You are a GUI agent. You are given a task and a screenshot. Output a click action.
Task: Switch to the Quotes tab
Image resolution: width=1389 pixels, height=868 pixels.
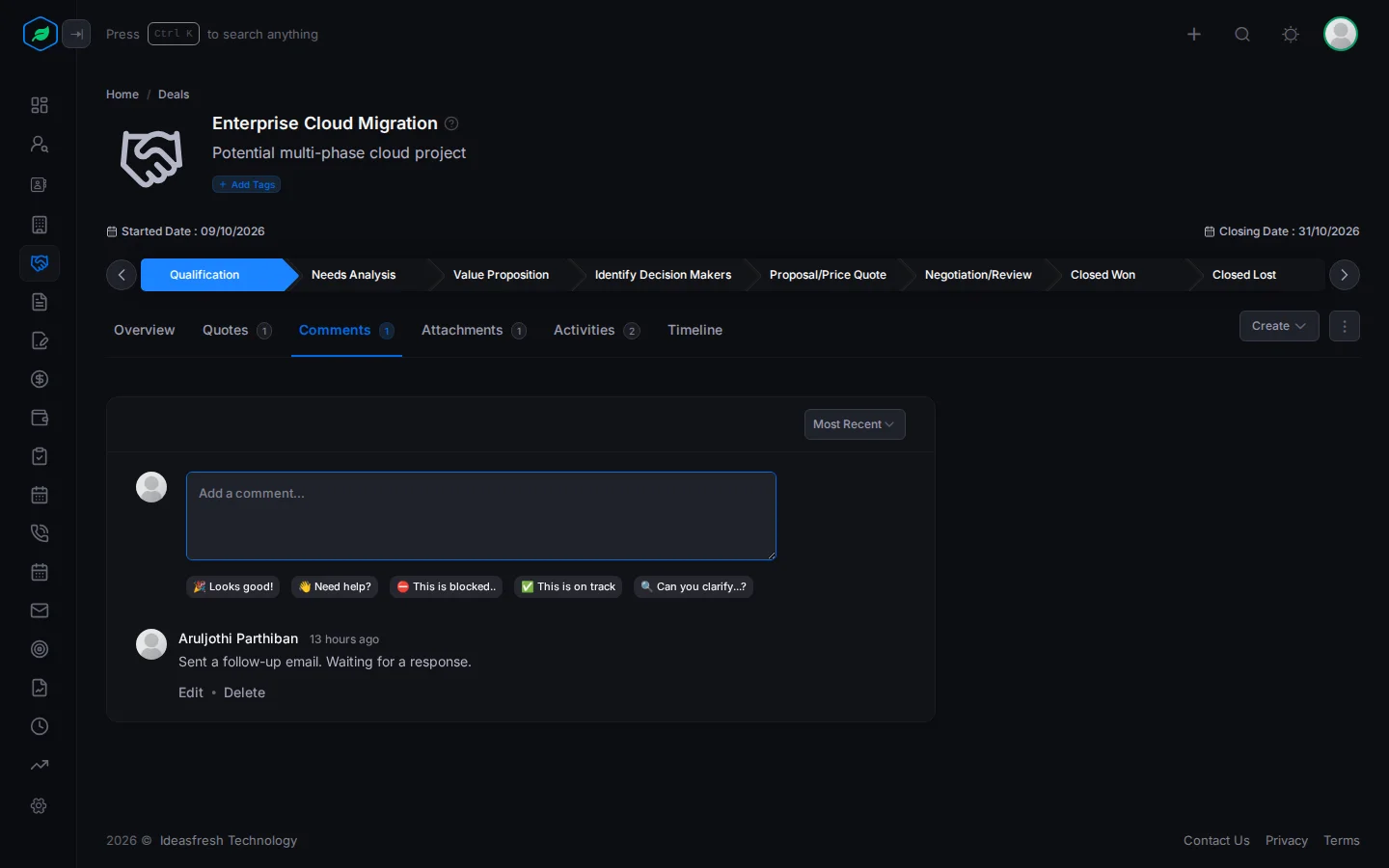pos(236,330)
